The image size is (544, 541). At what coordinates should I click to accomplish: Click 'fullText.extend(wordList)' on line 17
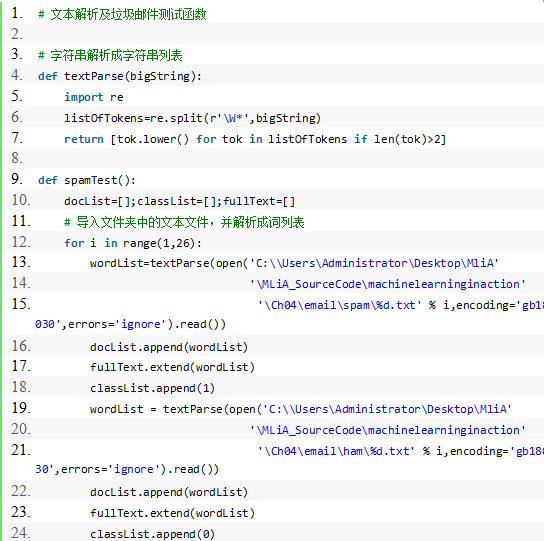172,367
